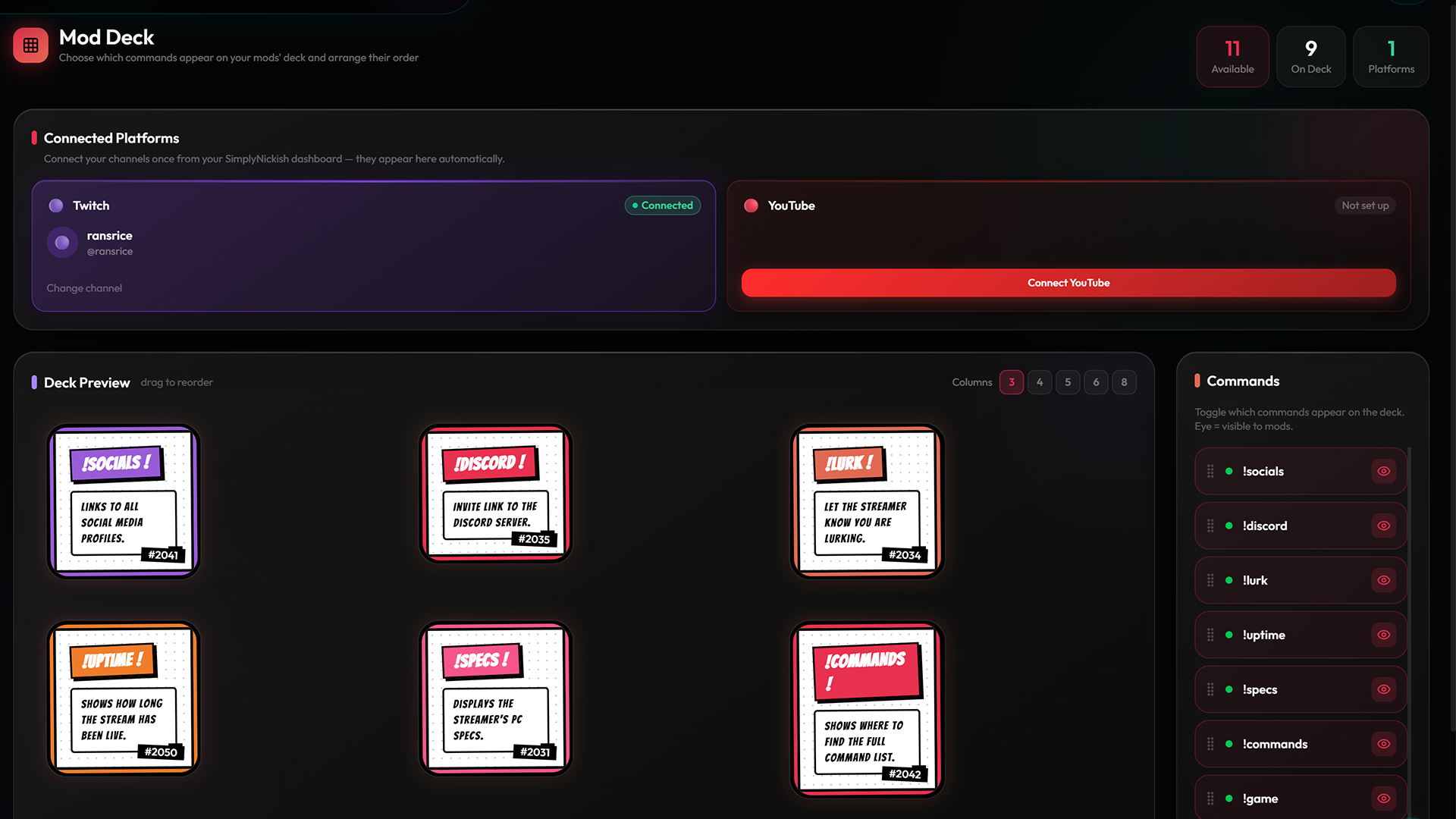The image size is (1456, 819).
Task: Click the Commands list scrollbar
Action: pyautogui.click(x=1409, y=591)
